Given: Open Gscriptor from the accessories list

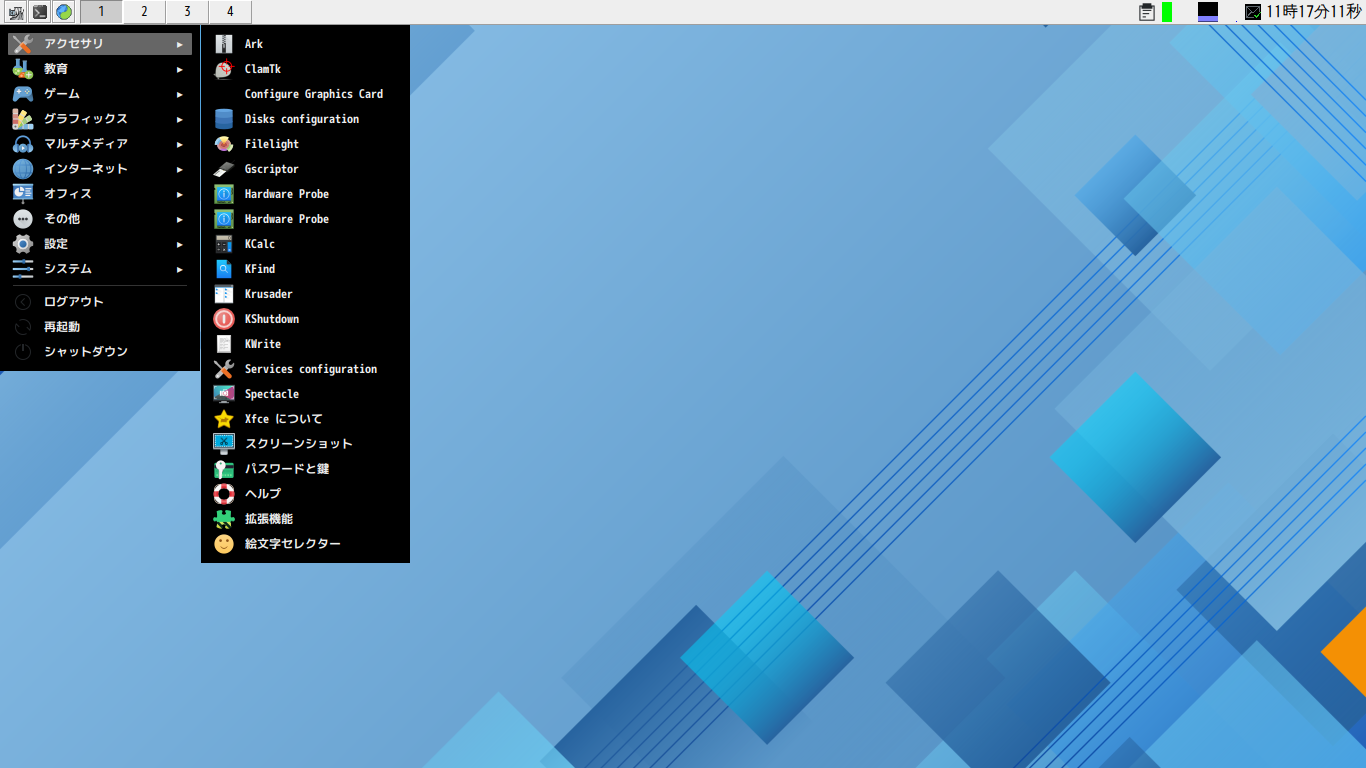Looking at the screenshot, I should point(305,169).
